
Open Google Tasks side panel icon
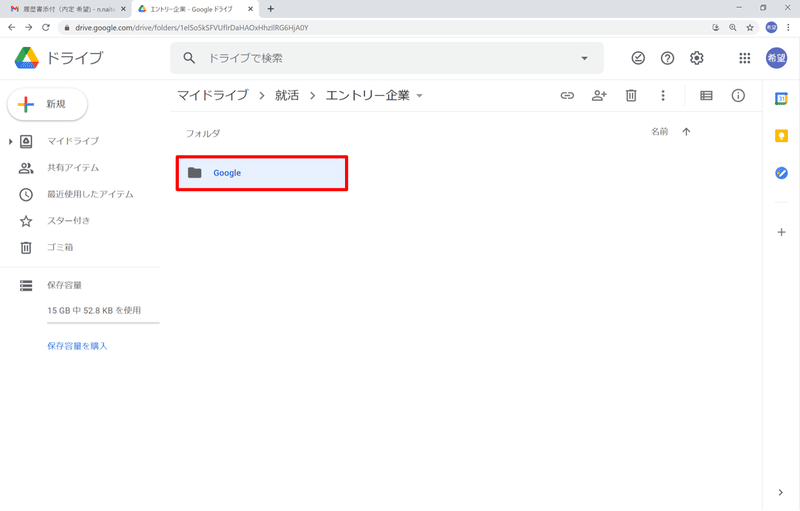click(781, 173)
